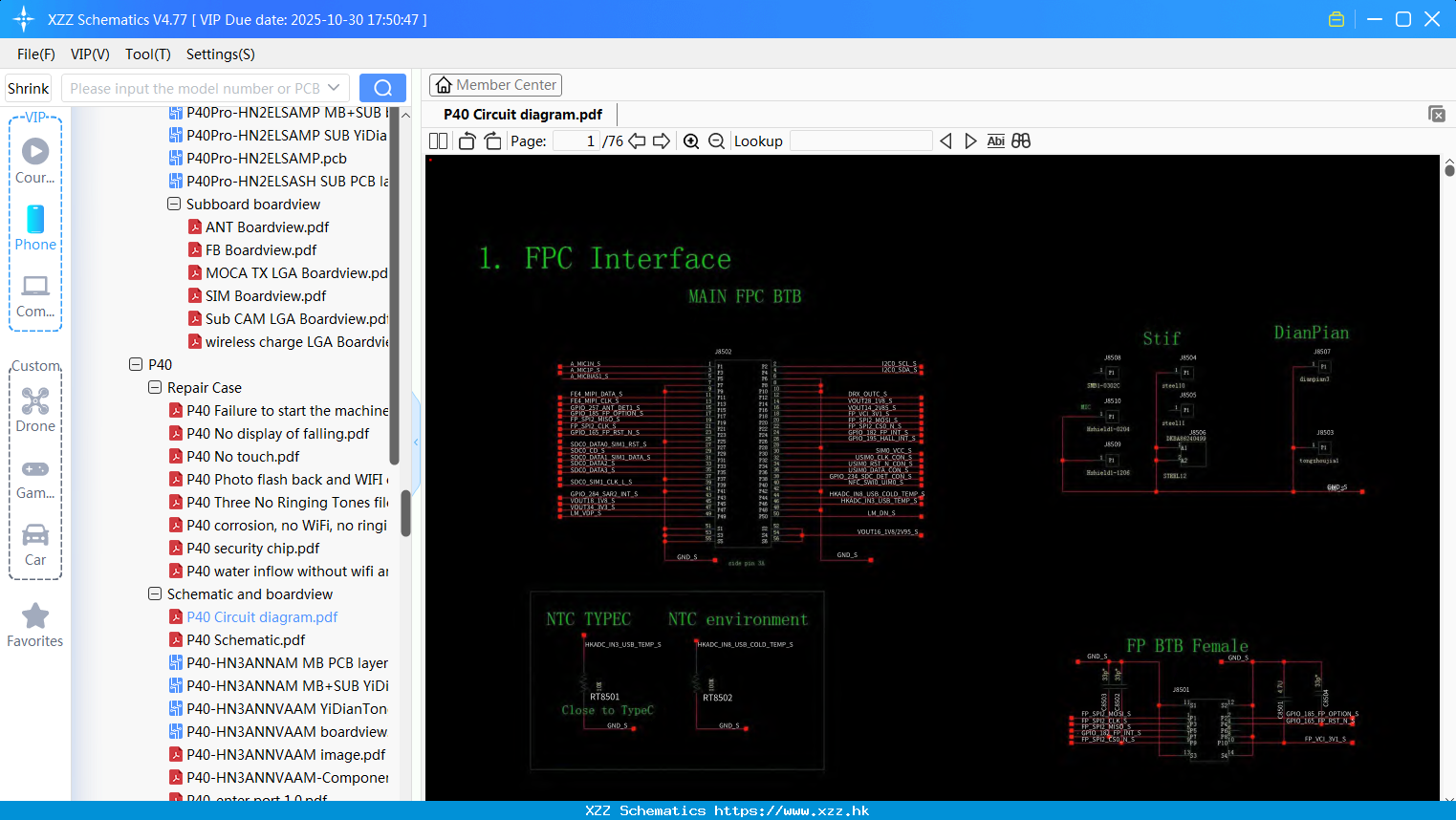Open P40Pro-HN2ELSAMP.pcb file

[x=267, y=159]
